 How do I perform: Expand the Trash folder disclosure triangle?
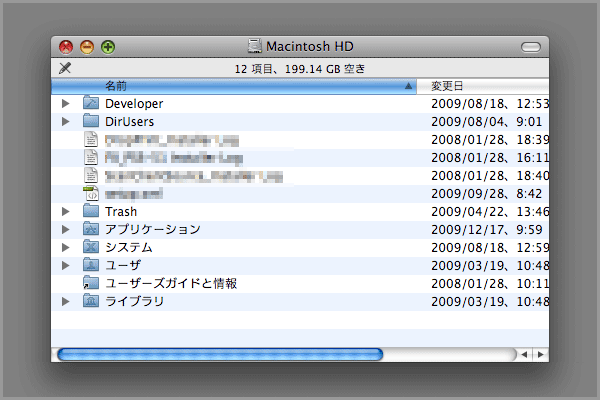[x=65, y=211]
